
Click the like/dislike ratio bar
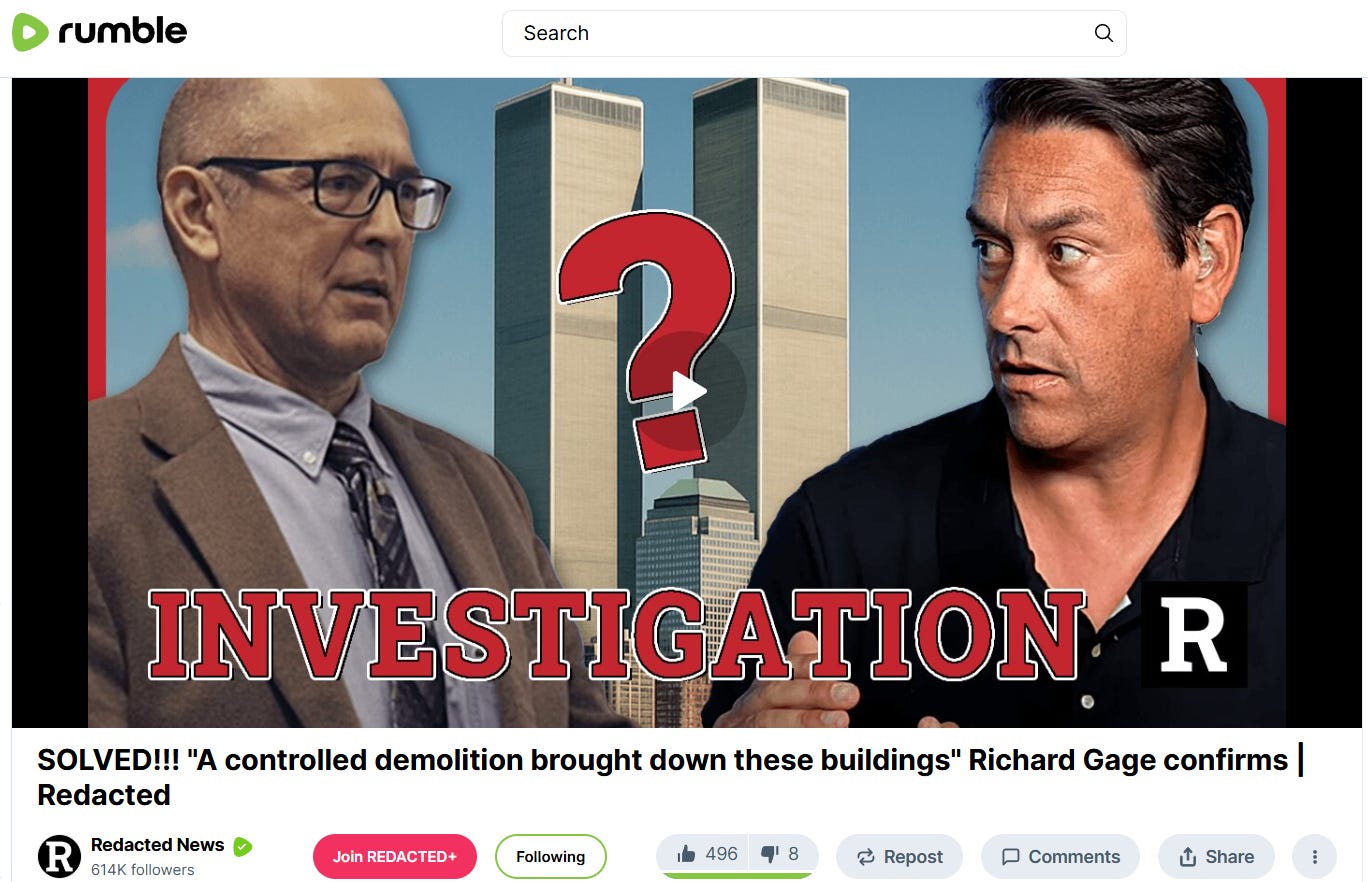(737, 876)
